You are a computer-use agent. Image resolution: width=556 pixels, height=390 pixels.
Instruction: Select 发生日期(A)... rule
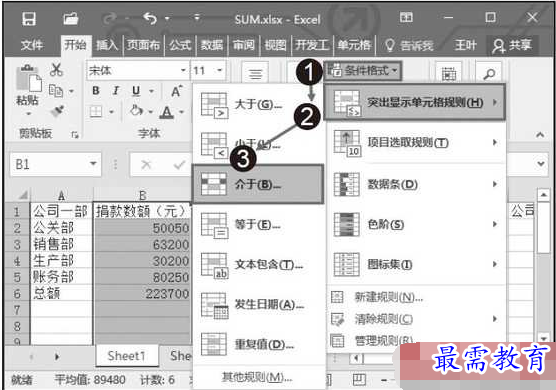tap(258, 305)
